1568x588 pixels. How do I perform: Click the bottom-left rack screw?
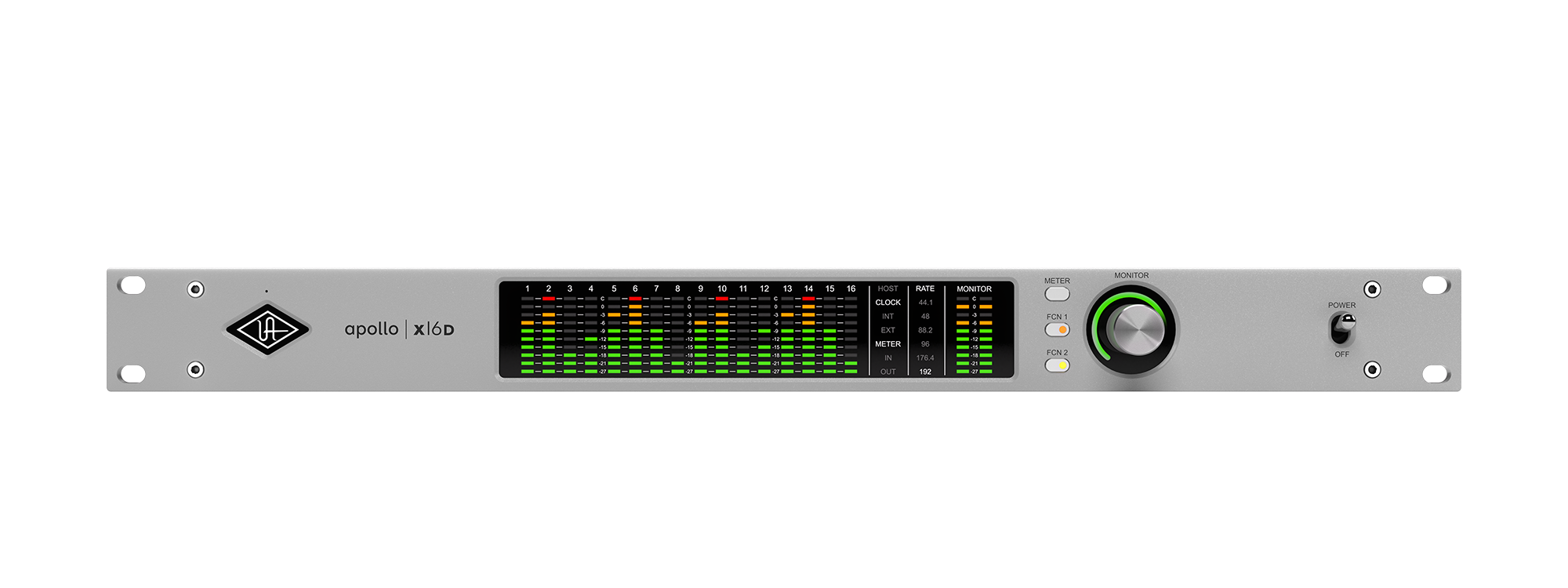(196, 369)
